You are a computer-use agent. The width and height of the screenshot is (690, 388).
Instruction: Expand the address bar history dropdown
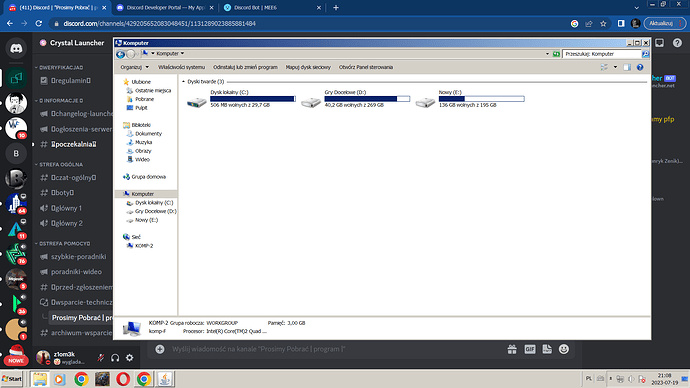pos(547,54)
